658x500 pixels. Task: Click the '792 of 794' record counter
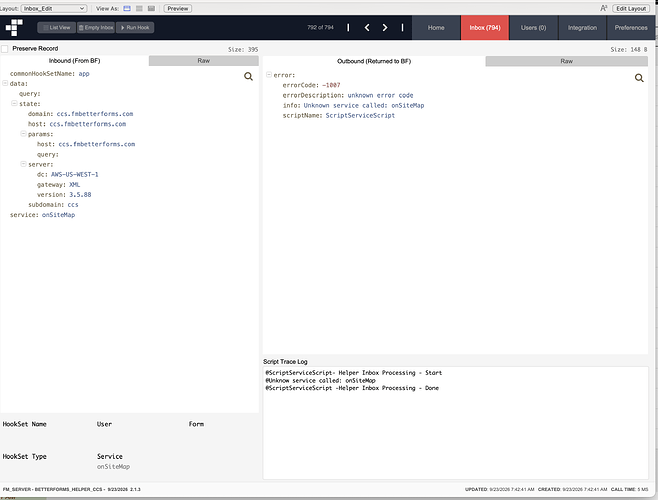tap(320, 28)
